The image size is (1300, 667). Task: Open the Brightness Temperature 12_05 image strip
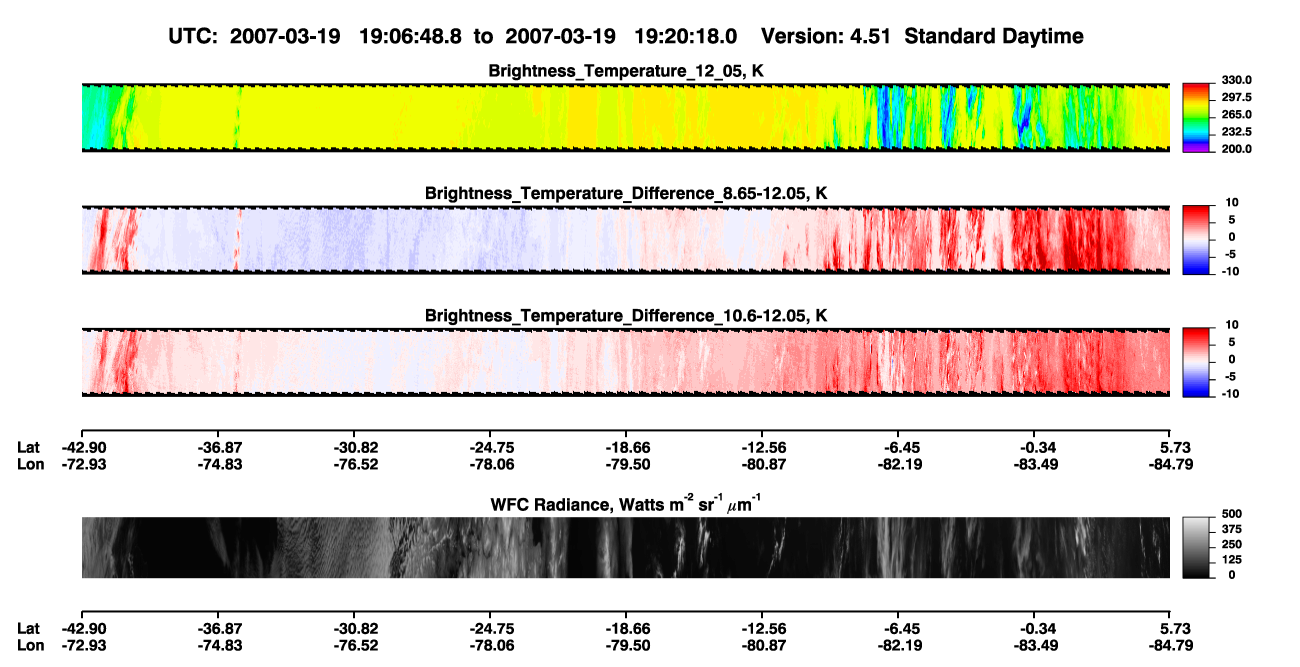625,117
